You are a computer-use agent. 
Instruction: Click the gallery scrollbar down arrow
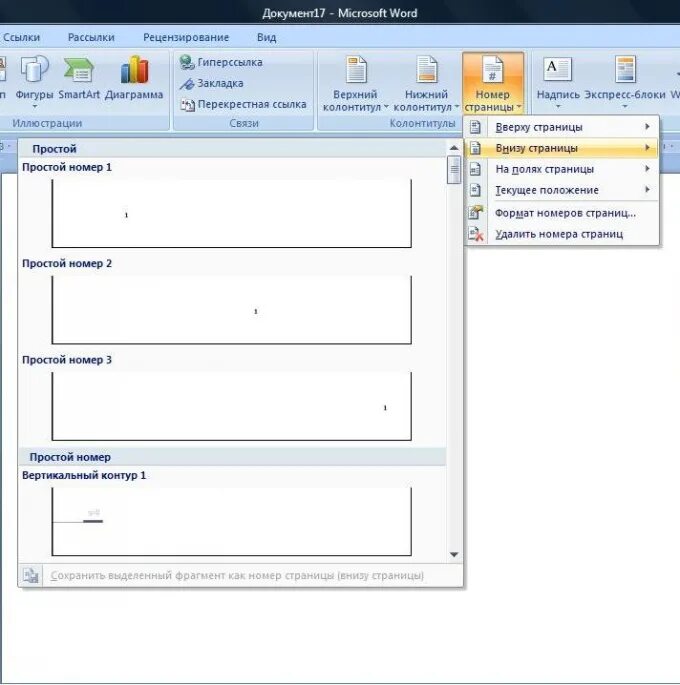point(454,554)
